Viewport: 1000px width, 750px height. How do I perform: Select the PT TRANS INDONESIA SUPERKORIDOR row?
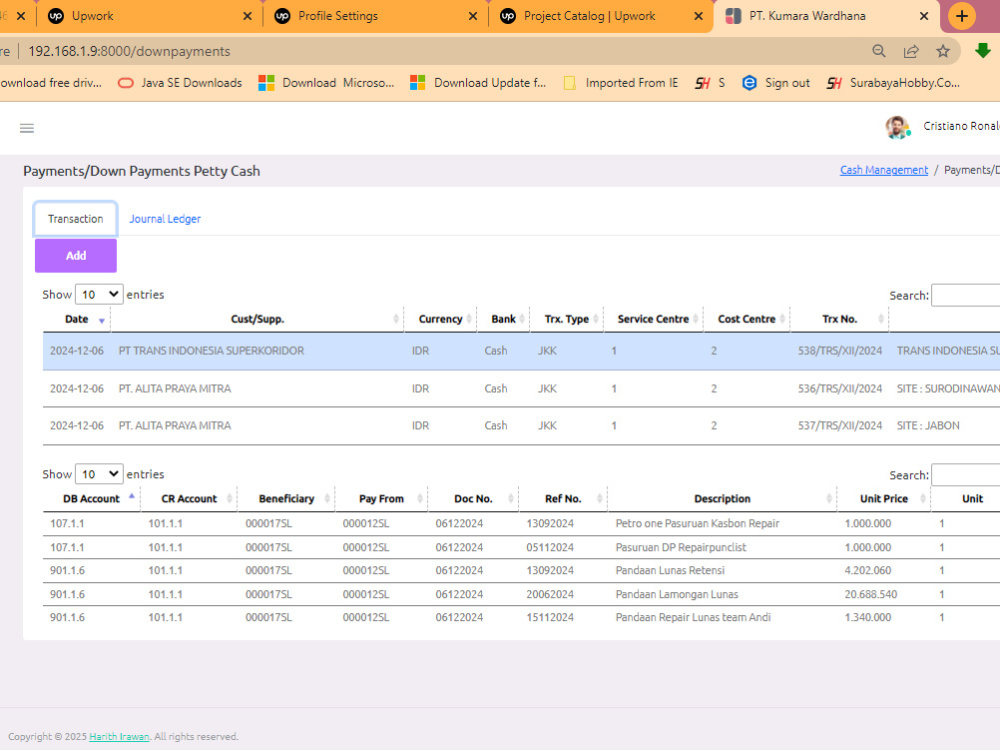(521, 351)
